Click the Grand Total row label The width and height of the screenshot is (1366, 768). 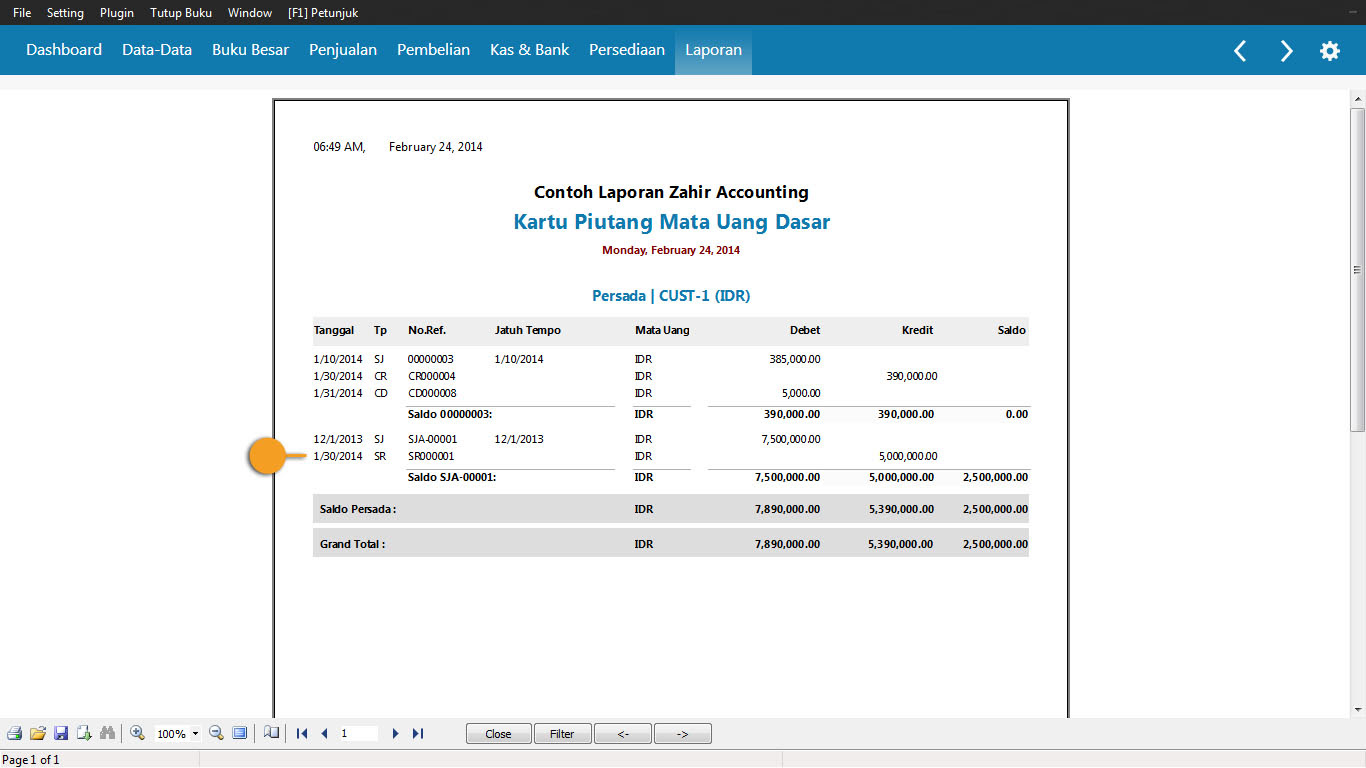353,544
